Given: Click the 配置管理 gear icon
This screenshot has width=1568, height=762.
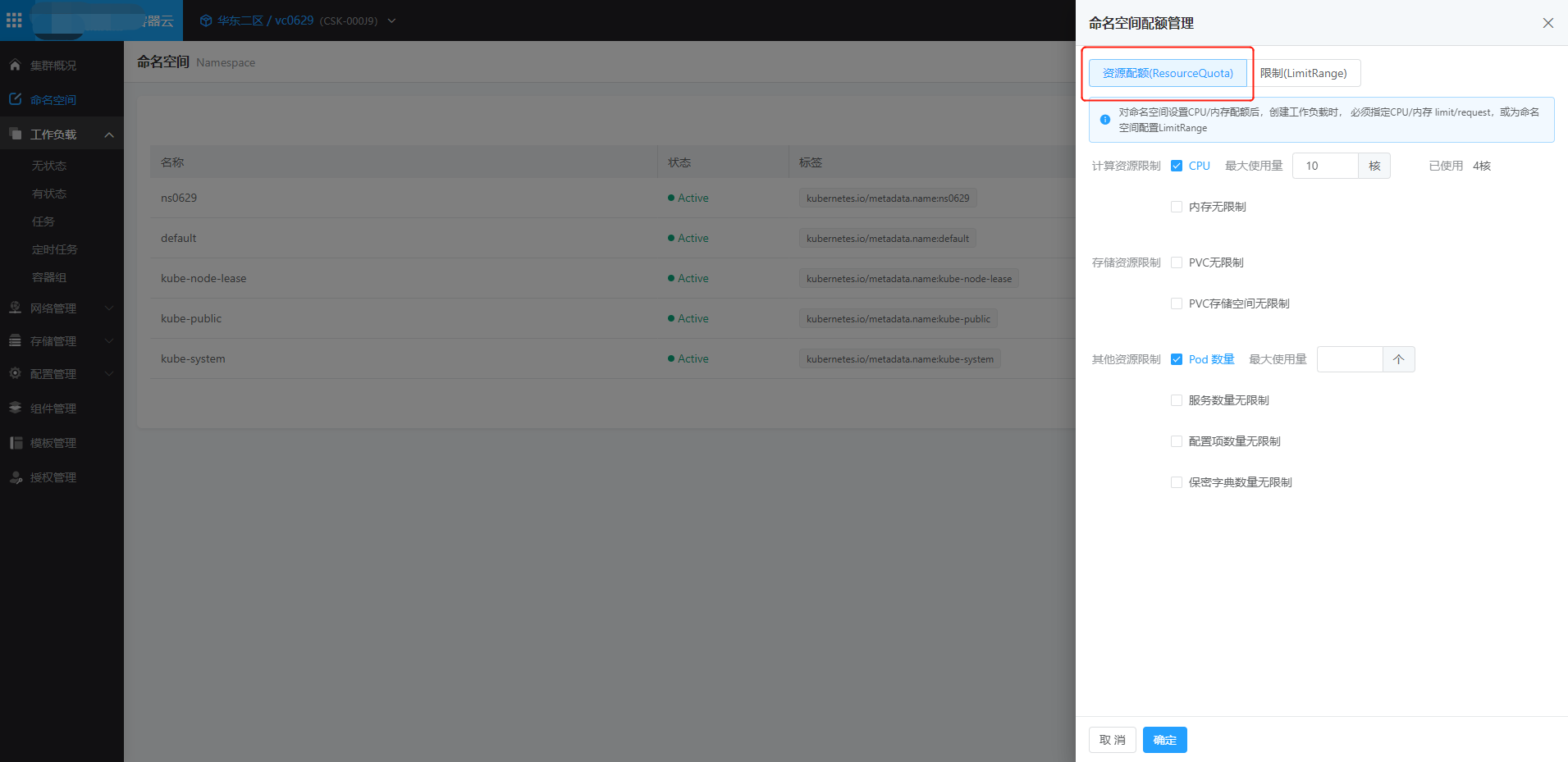Looking at the screenshot, I should (15, 373).
